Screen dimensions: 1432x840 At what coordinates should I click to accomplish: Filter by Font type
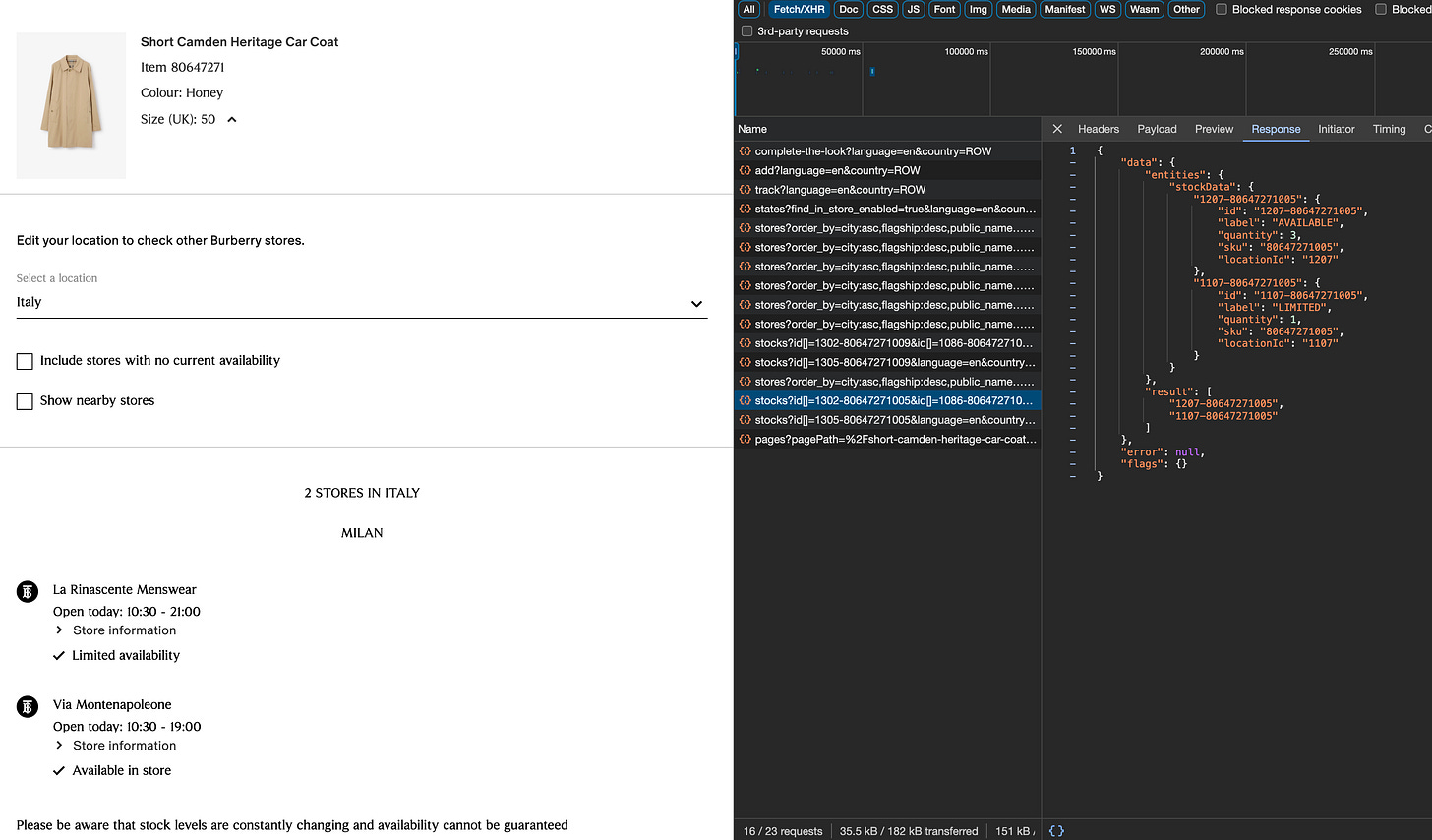[944, 9]
